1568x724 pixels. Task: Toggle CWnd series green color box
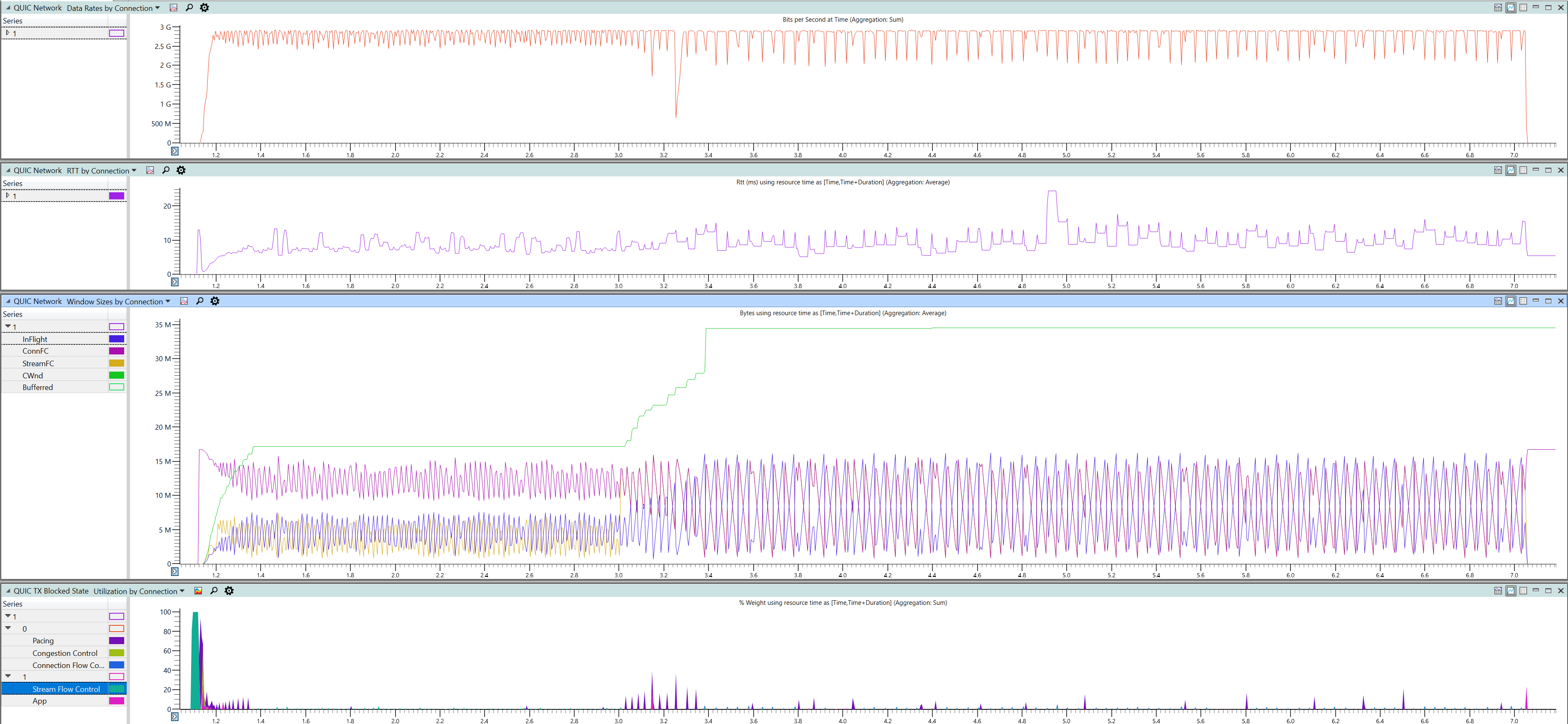coord(116,375)
